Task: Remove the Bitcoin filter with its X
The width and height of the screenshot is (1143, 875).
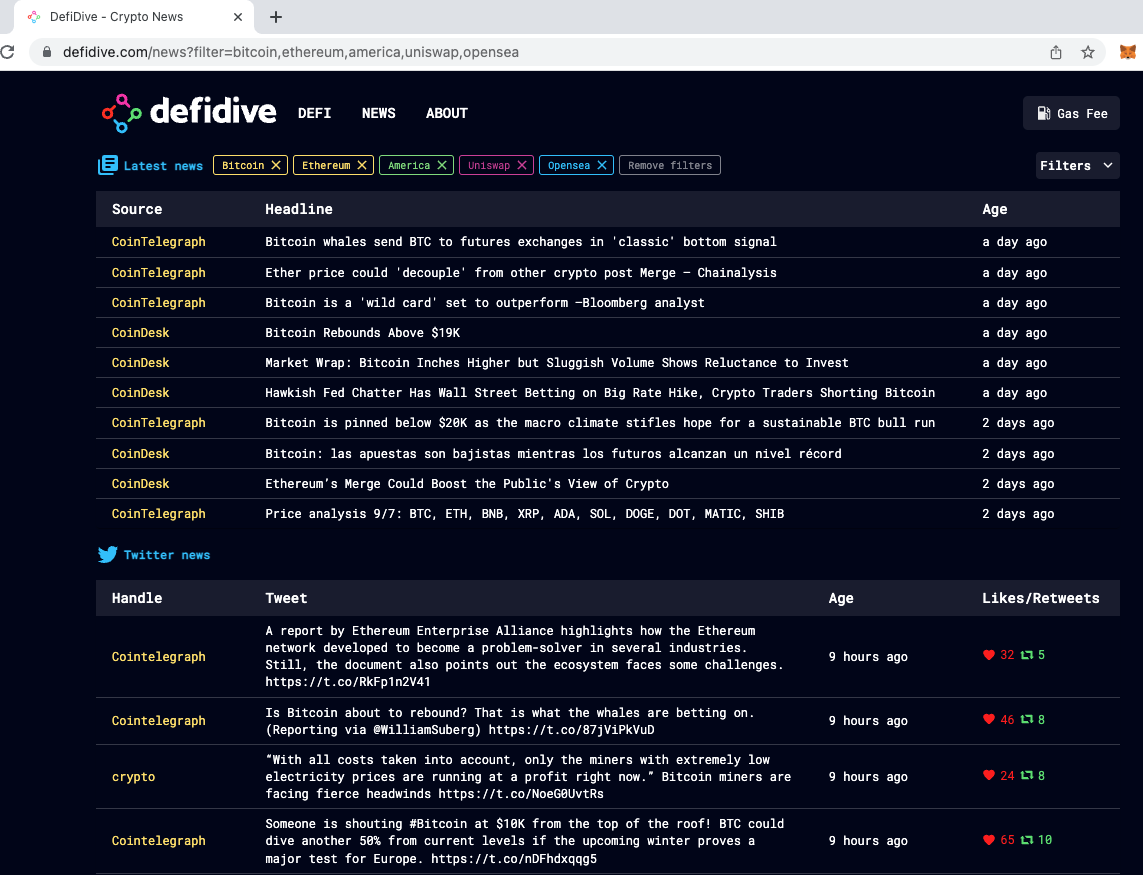Action: pyautogui.click(x=276, y=166)
